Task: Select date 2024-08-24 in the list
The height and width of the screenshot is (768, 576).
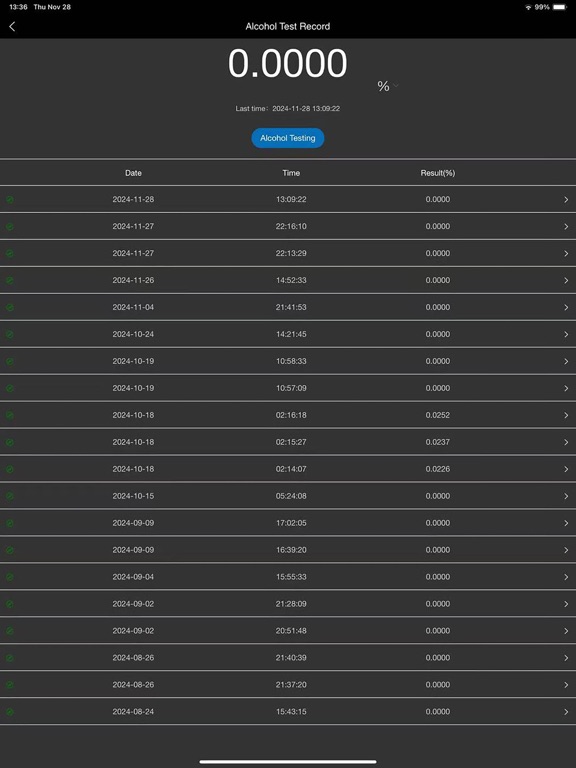Action: [x=133, y=711]
